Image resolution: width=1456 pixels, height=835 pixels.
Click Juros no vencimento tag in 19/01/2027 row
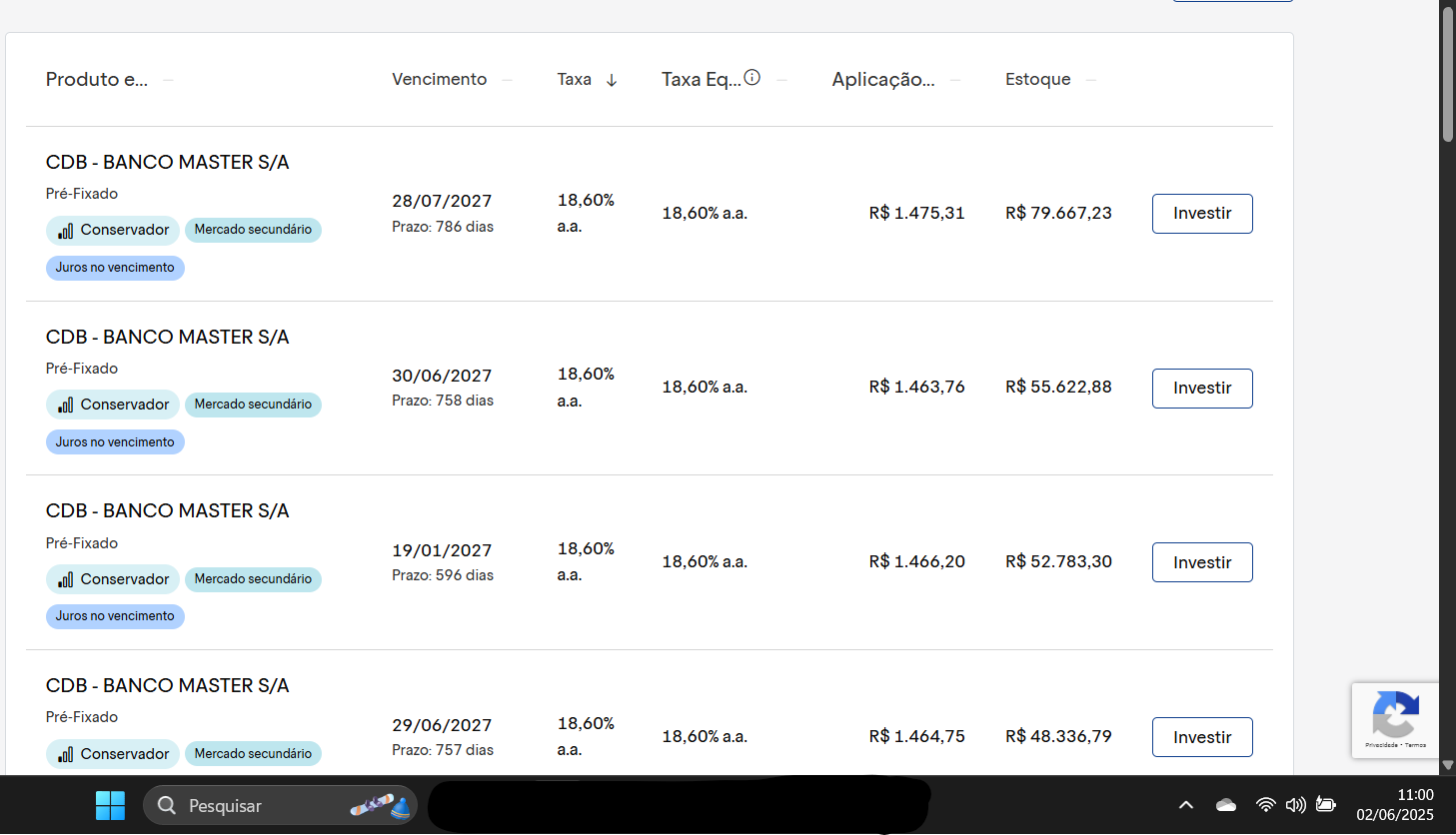(115, 616)
